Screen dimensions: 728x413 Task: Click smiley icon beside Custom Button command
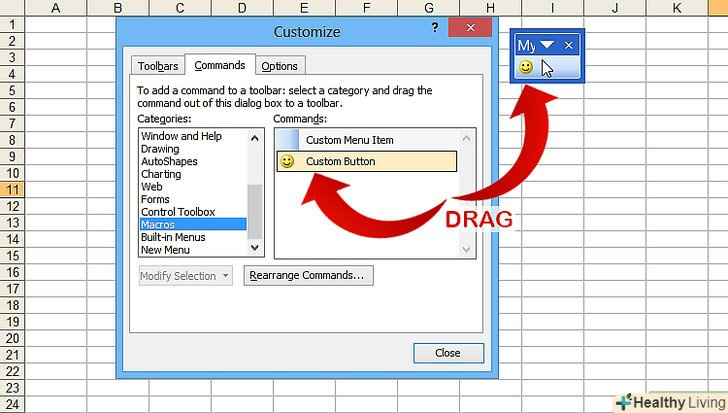point(287,161)
